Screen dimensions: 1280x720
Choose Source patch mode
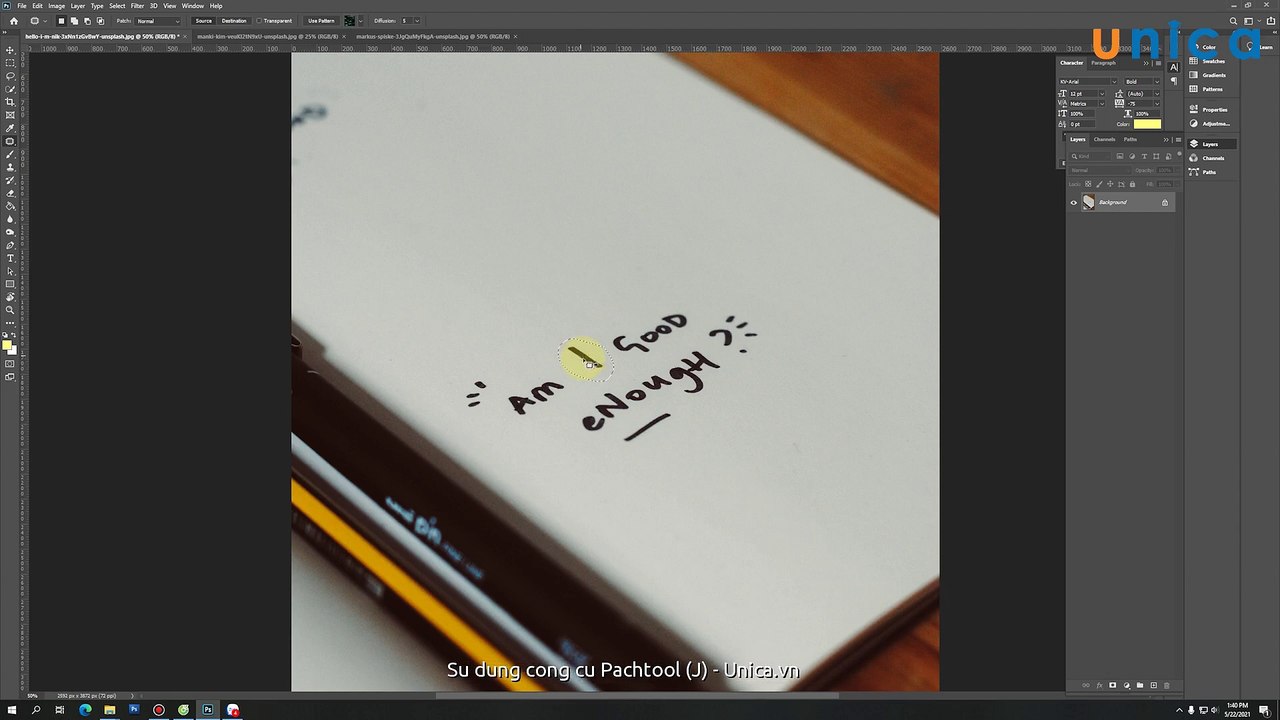click(x=204, y=21)
